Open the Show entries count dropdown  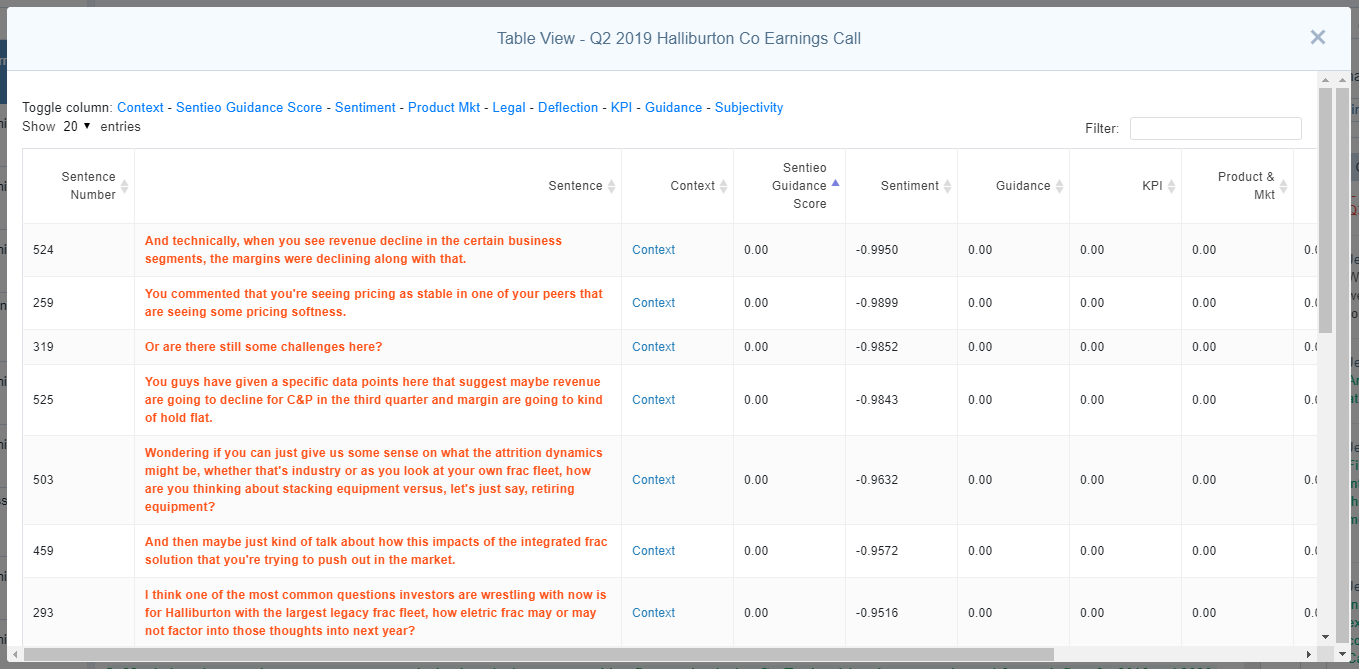[77, 127]
